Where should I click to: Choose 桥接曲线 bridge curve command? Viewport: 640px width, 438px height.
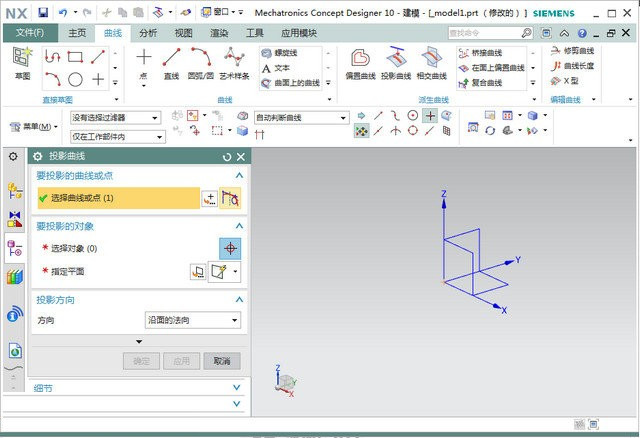click(480, 53)
